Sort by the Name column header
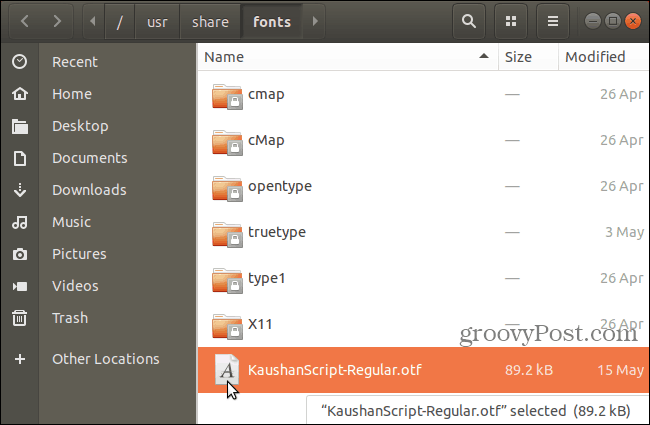 click(348, 57)
